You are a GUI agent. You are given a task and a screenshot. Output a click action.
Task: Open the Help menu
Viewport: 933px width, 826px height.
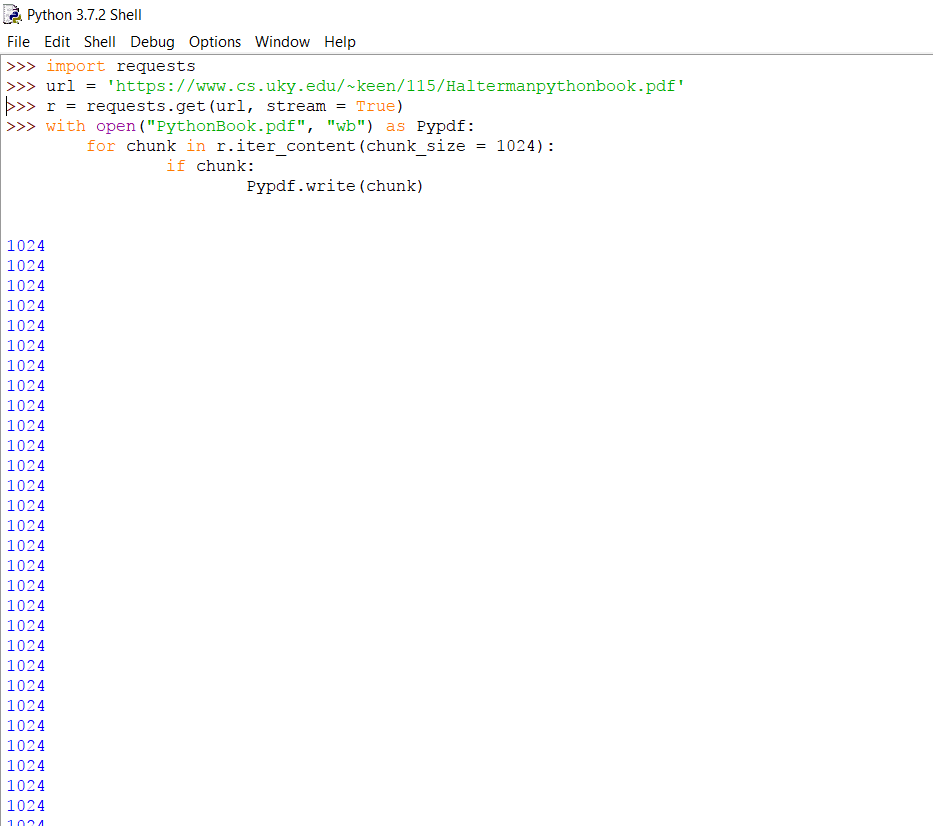coord(339,42)
